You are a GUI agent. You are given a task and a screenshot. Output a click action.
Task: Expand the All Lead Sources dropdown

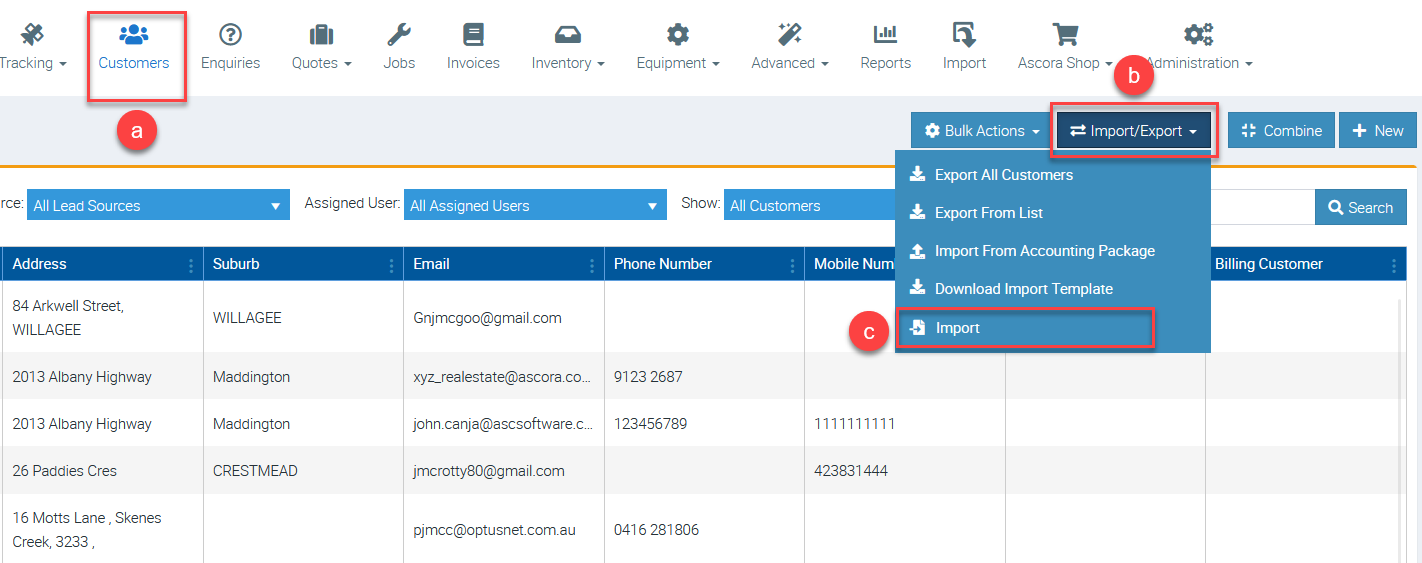pos(158,206)
